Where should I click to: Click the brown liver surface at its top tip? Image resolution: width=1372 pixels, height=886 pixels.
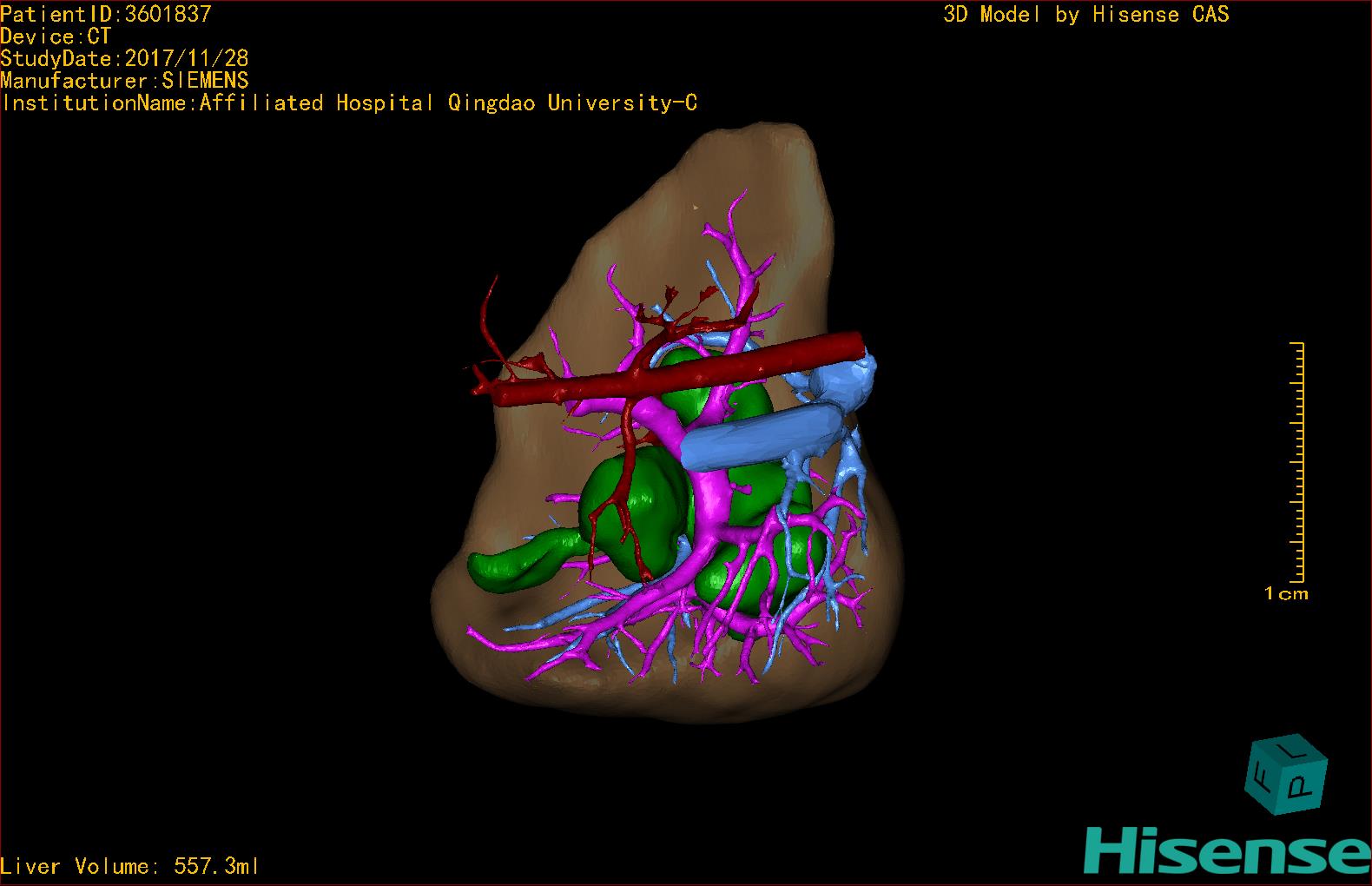click(764, 139)
